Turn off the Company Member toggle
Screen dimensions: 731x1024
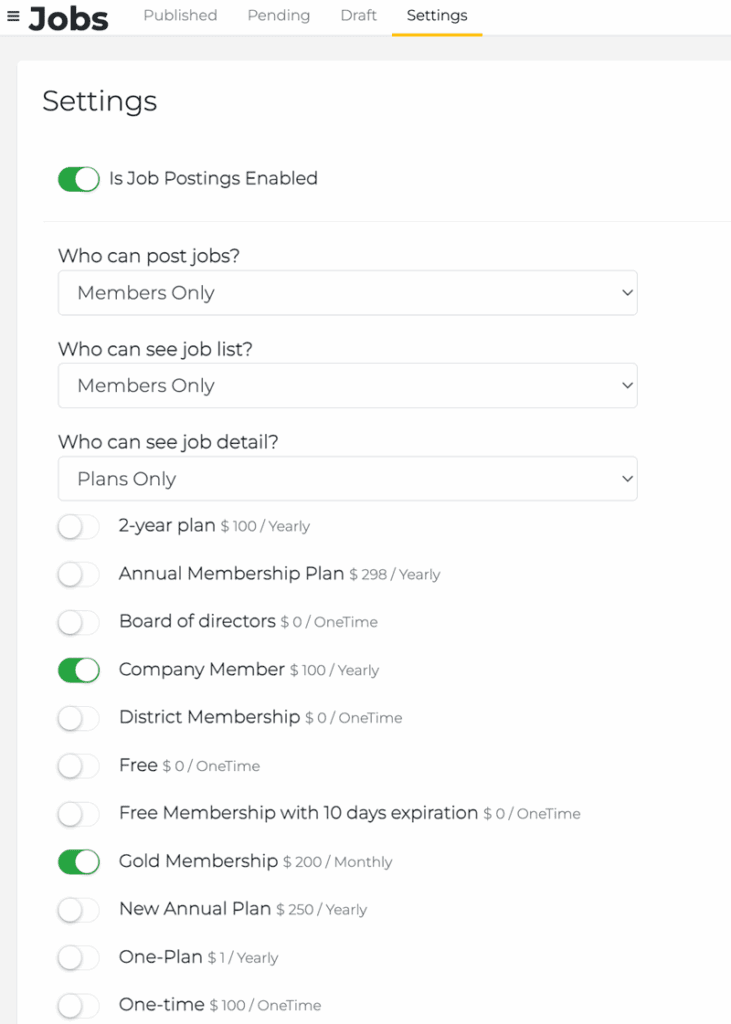[x=79, y=670]
